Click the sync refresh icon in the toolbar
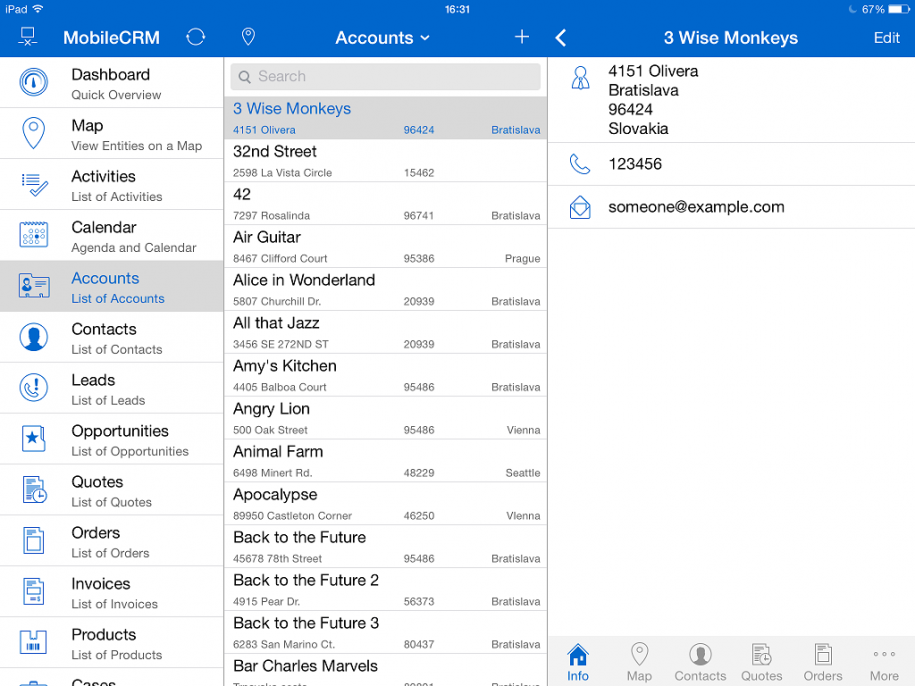 [195, 36]
